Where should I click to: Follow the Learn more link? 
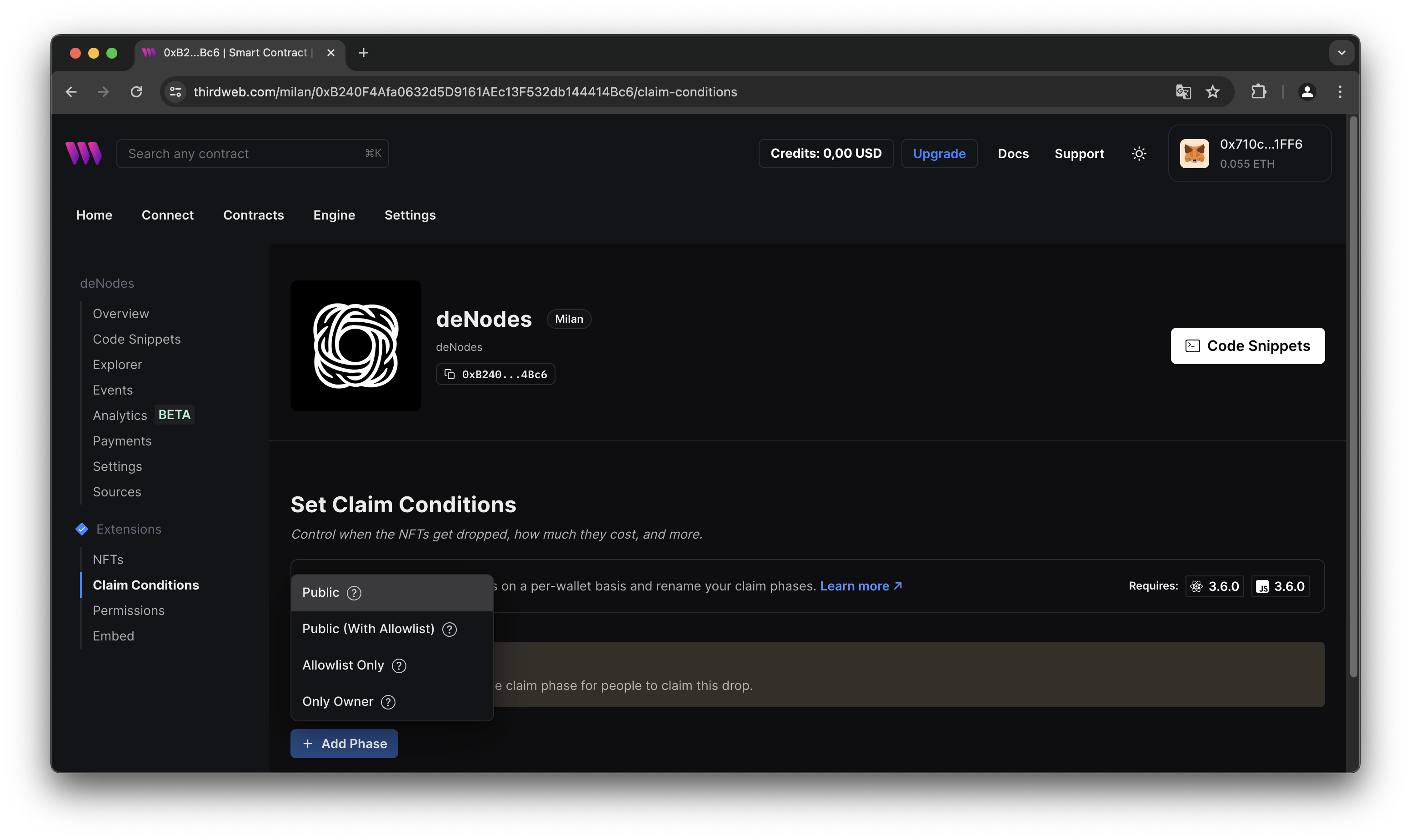pyautogui.click(x=861, y=586)
